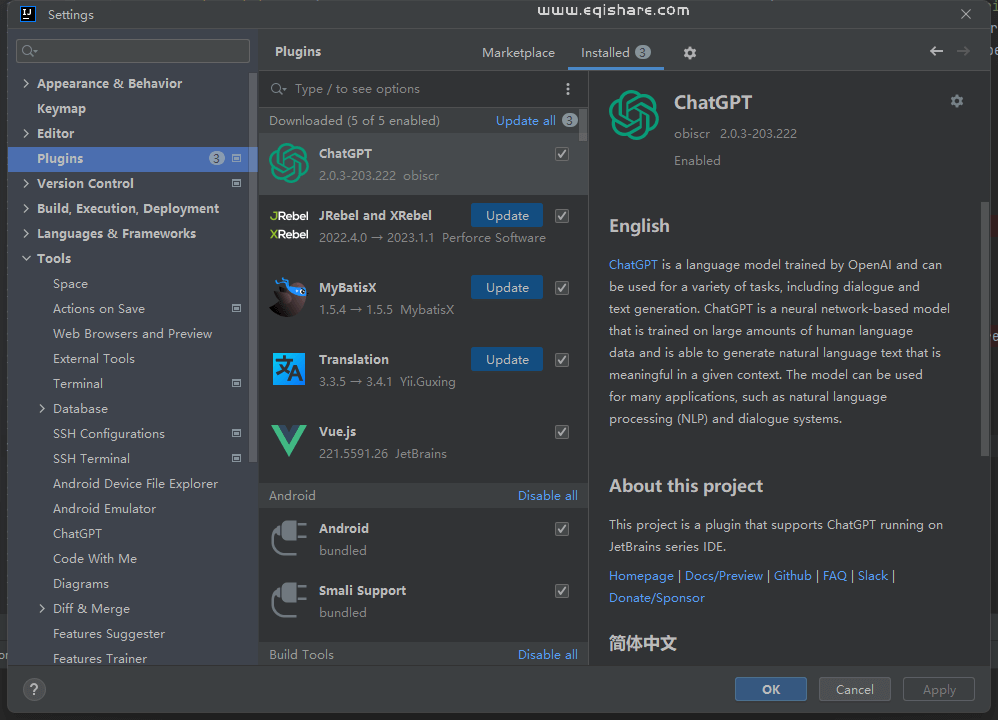Viewport: 998px width, 720px height.
Task: Click the plugins gear settings icon
Action: click(x=689, y=53)
